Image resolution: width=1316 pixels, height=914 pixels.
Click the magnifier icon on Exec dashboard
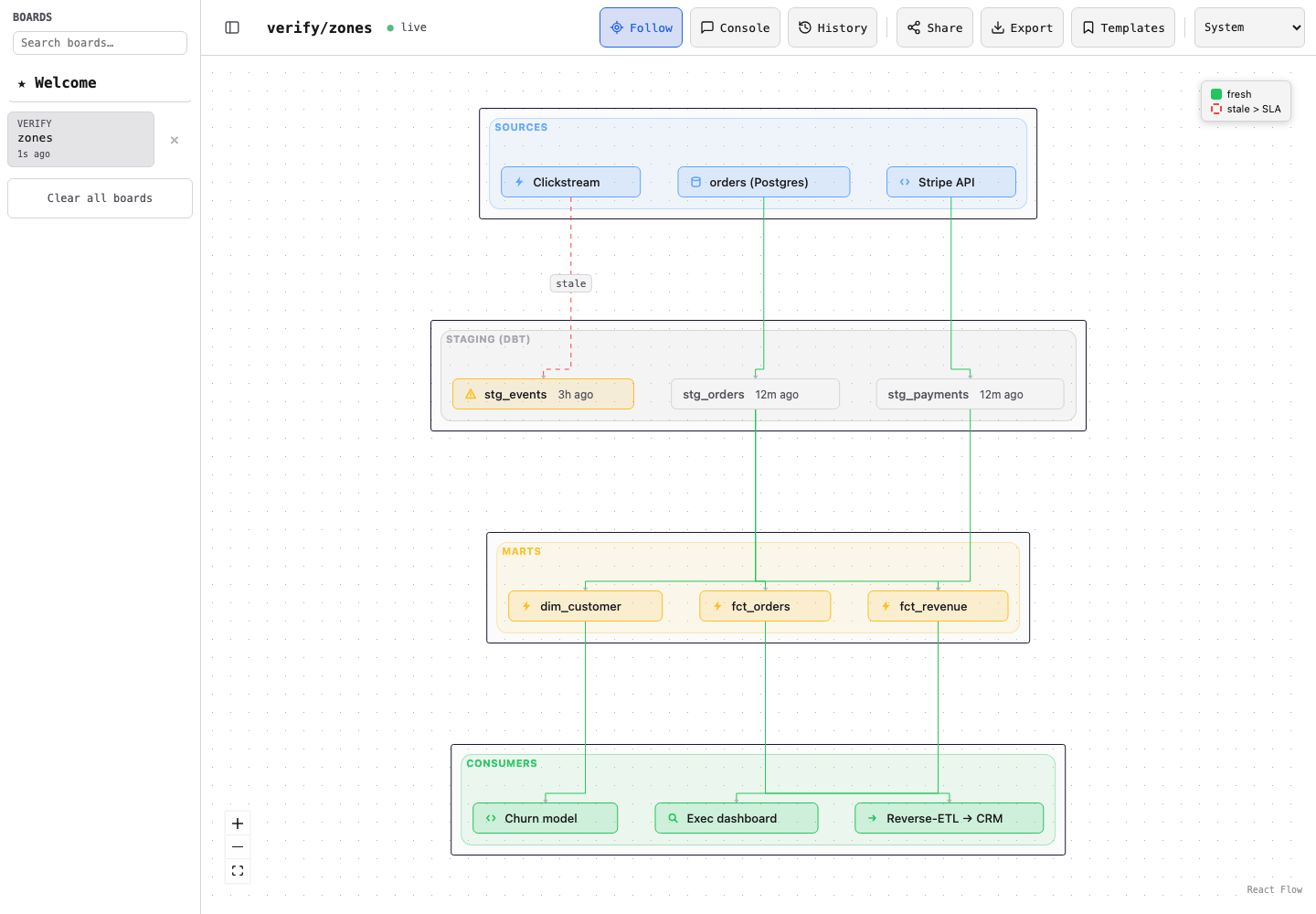pos(673,818)
